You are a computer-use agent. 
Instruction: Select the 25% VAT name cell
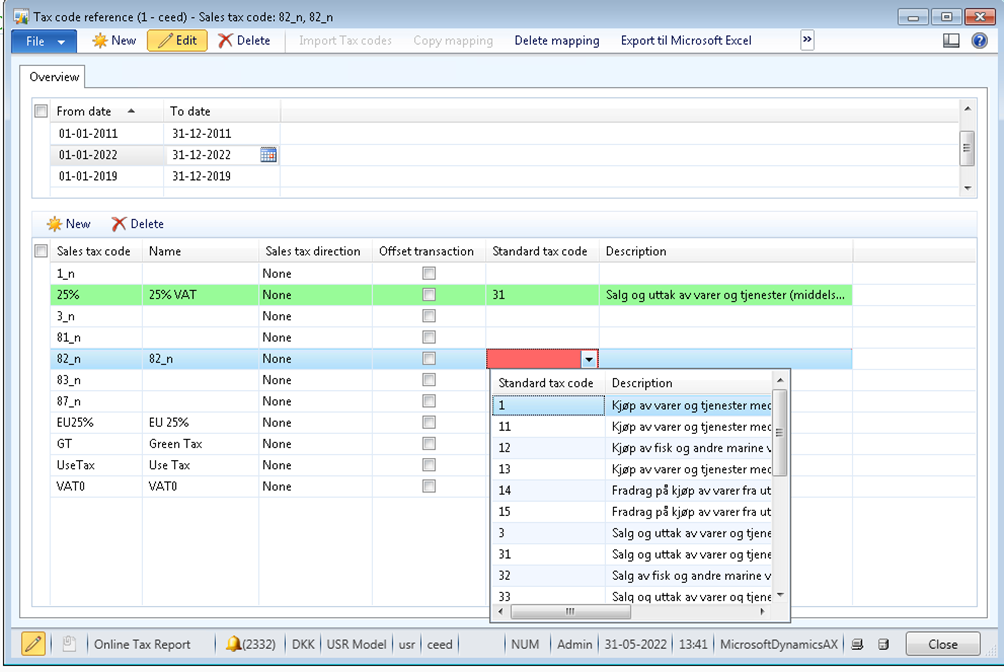click(x=201, y=295)
